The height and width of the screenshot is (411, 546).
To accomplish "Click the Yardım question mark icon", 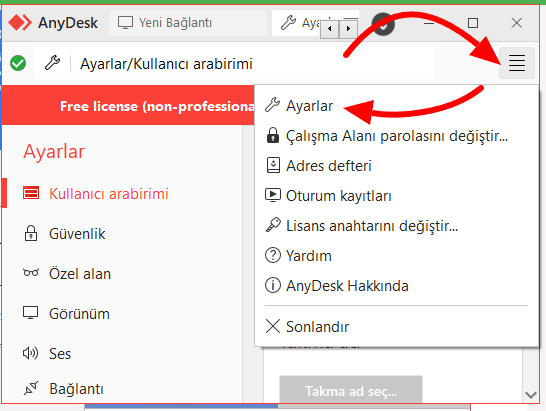I will tap(273, 255).
